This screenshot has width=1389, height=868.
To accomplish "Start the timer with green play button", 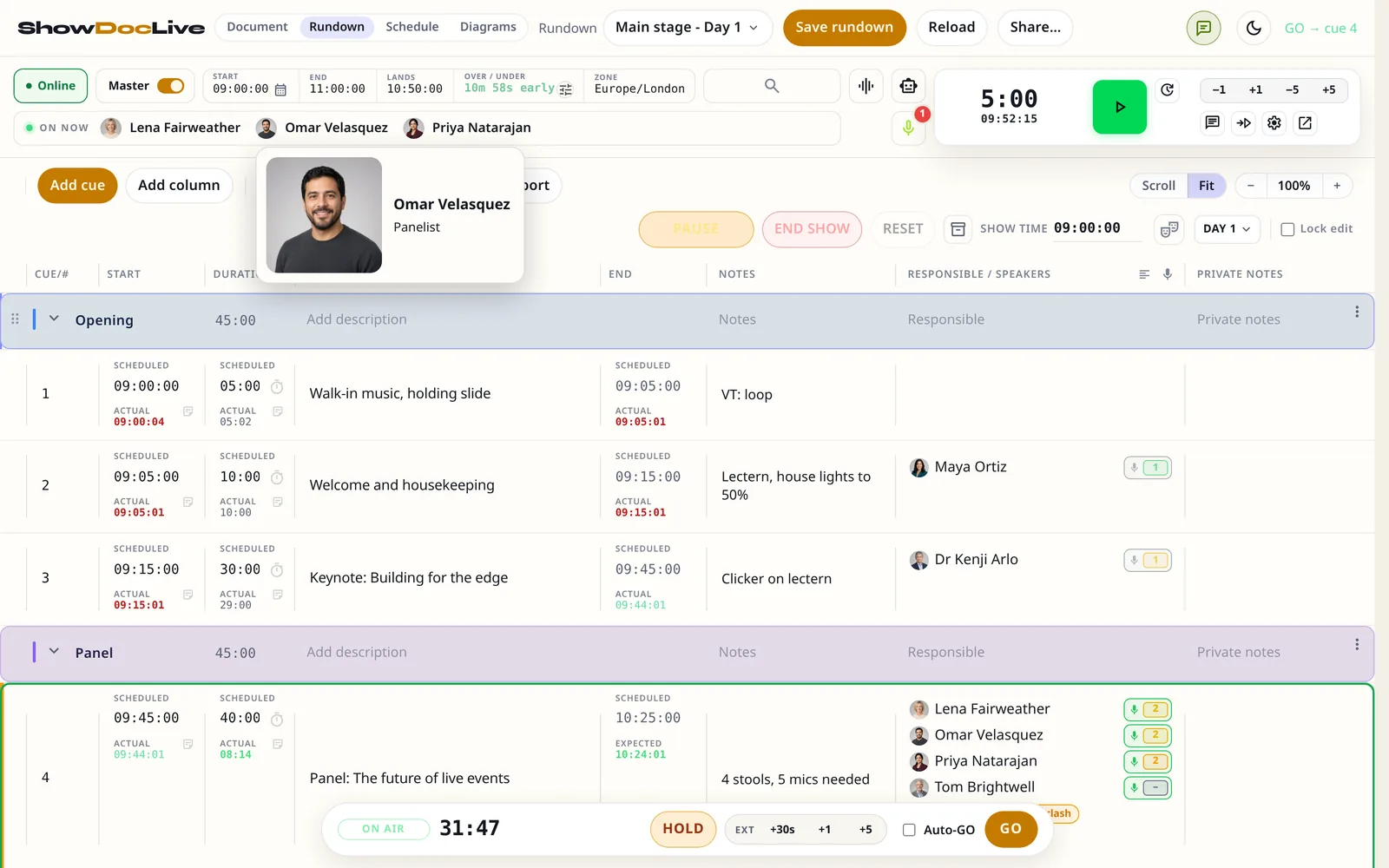I will 1119,107.
